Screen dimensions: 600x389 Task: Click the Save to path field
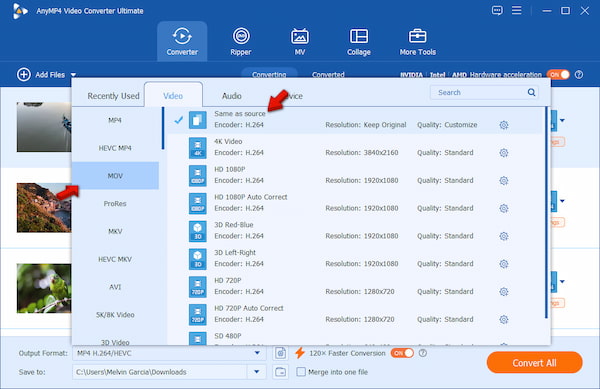click(x=160, y=372)
